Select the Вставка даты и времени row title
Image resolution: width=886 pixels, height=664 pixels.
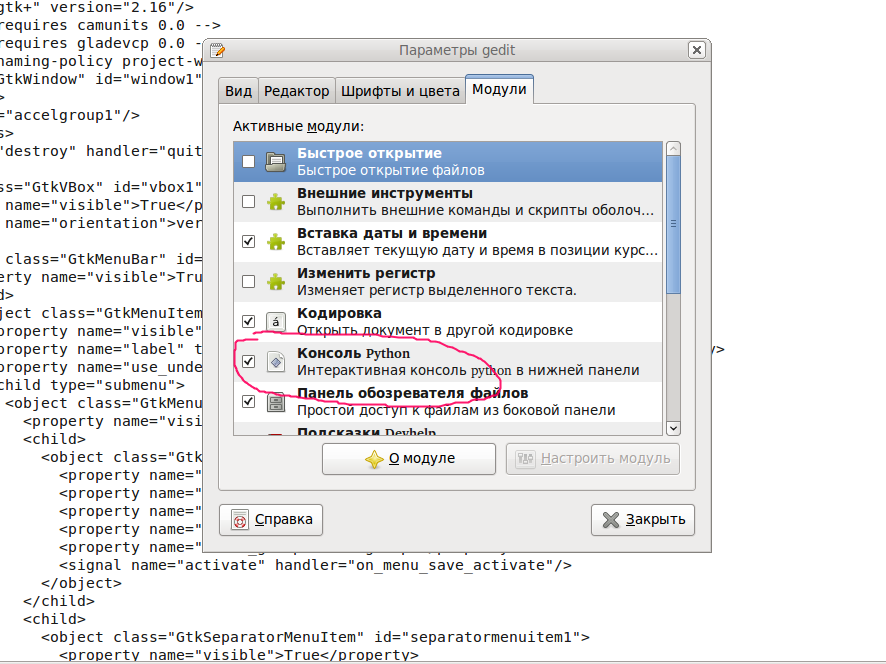[392, 233]
